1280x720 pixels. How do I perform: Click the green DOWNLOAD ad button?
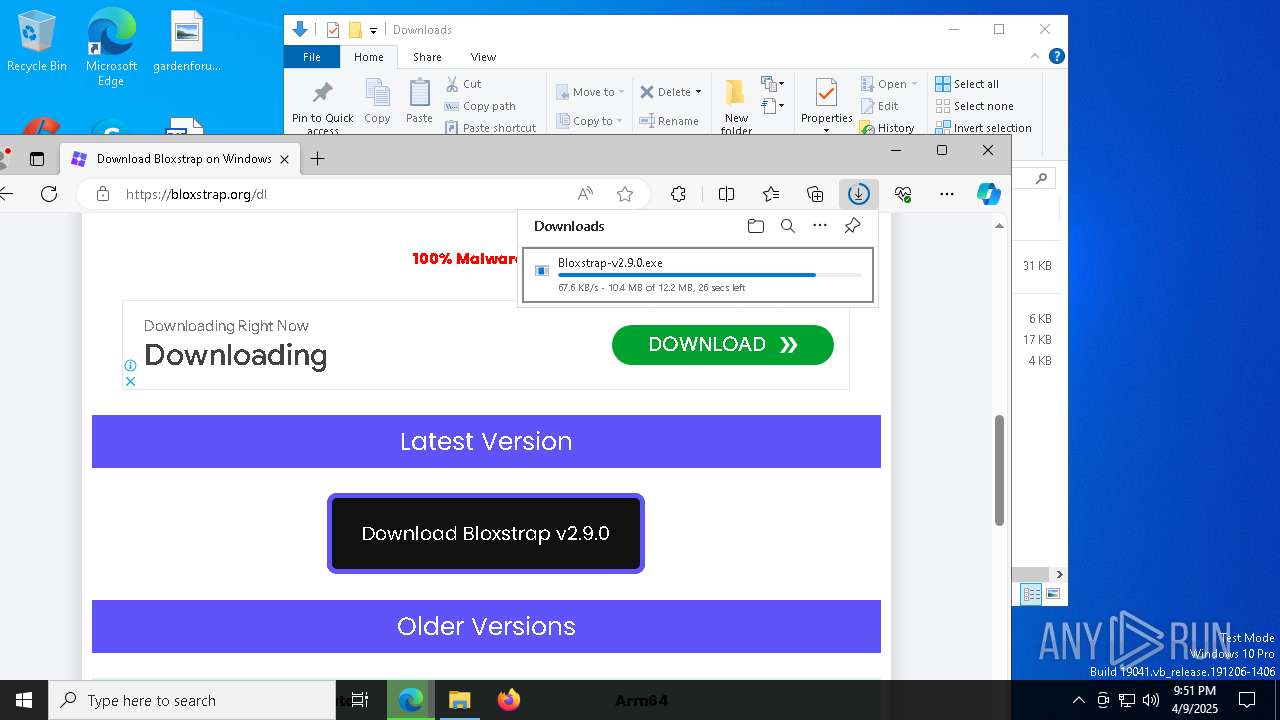pos(722,345)
